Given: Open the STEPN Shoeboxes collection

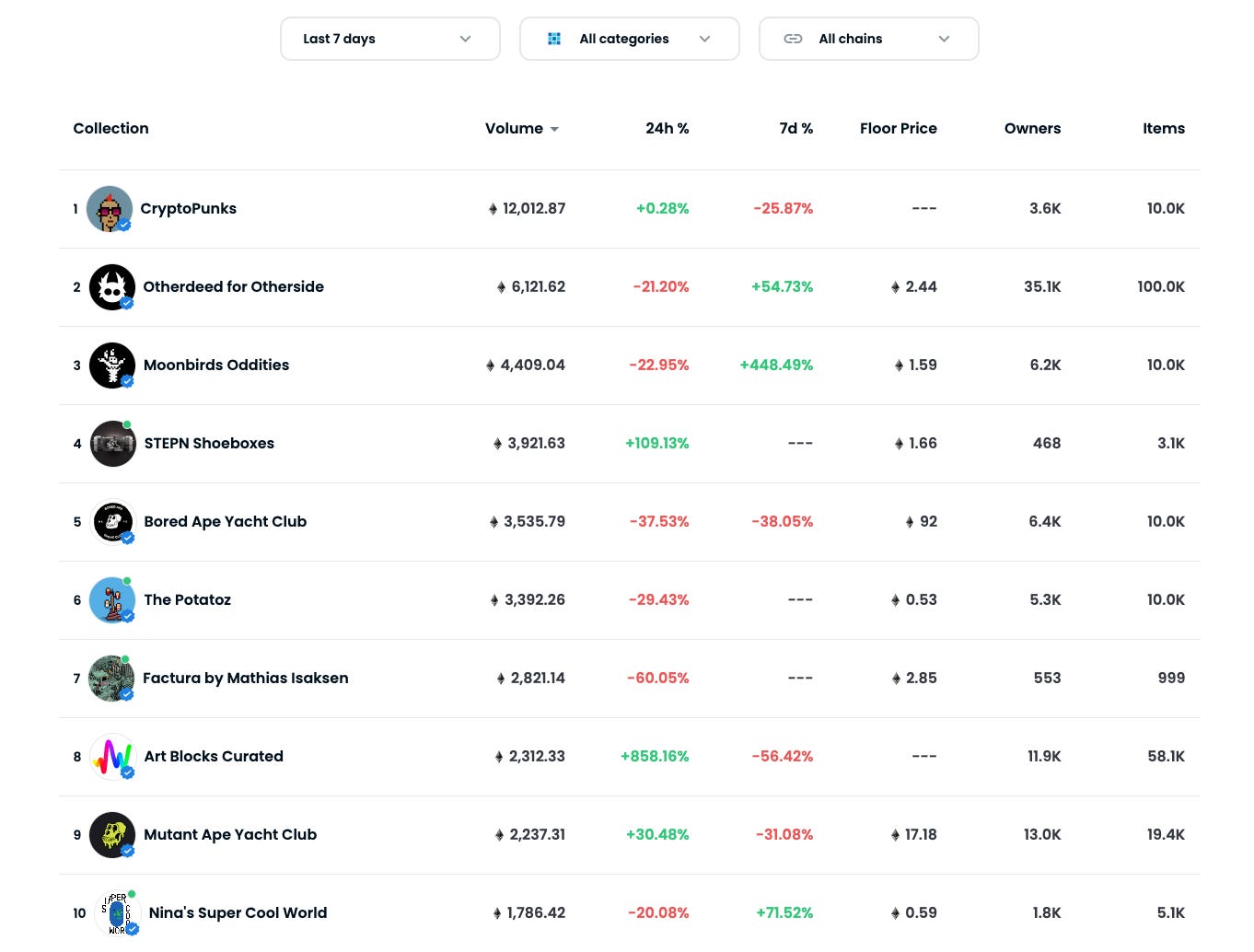Looking at the screenshot, I should pyautogui.click(x=209, y=444).
